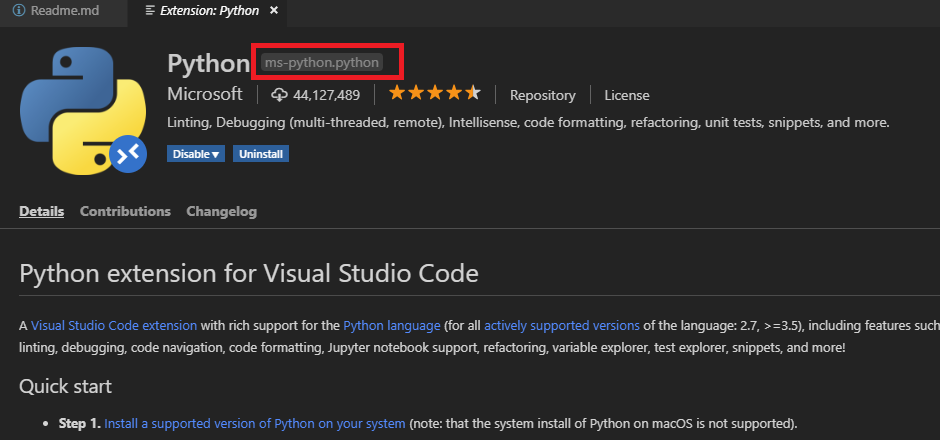Click the Uninstall button

[261, 154]
